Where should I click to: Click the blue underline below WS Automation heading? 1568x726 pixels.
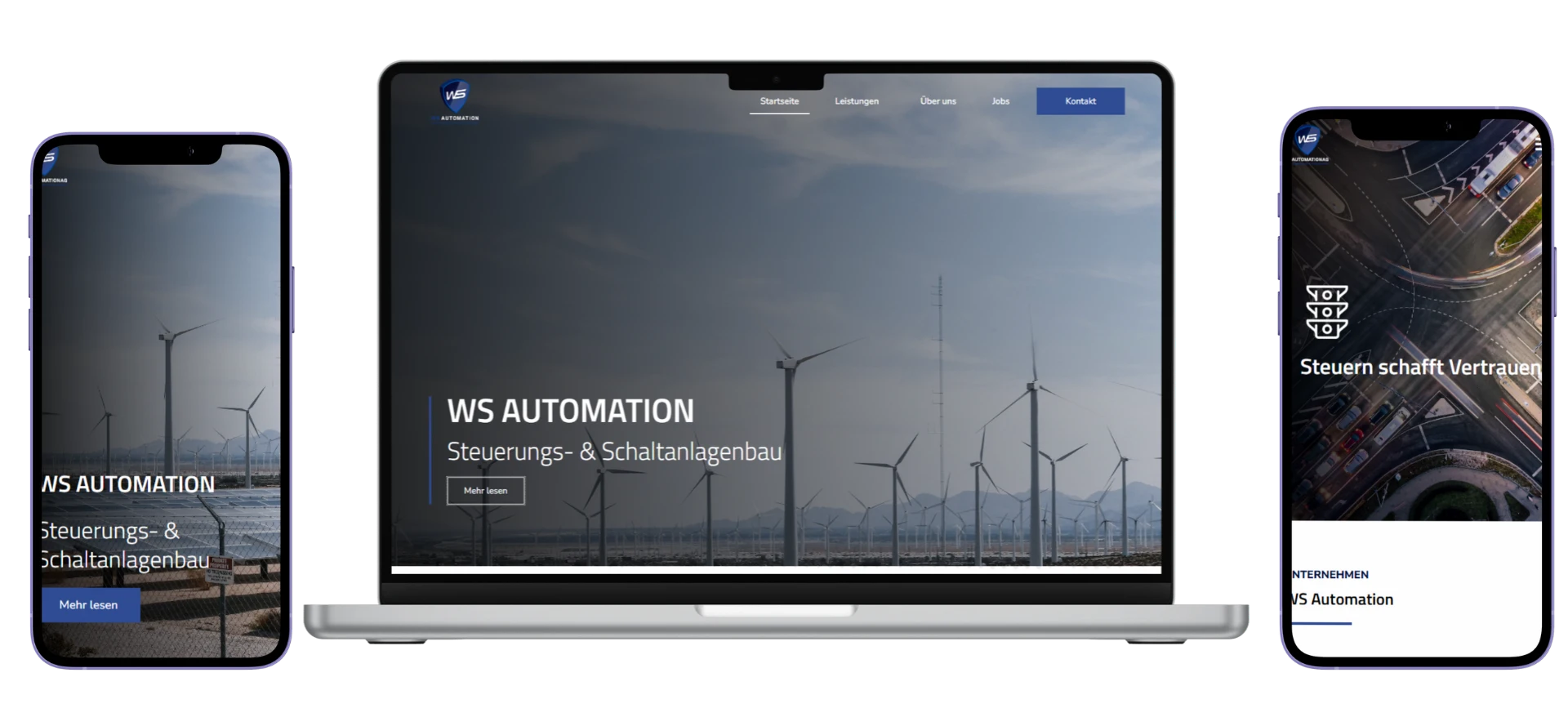pos(1321,624)
